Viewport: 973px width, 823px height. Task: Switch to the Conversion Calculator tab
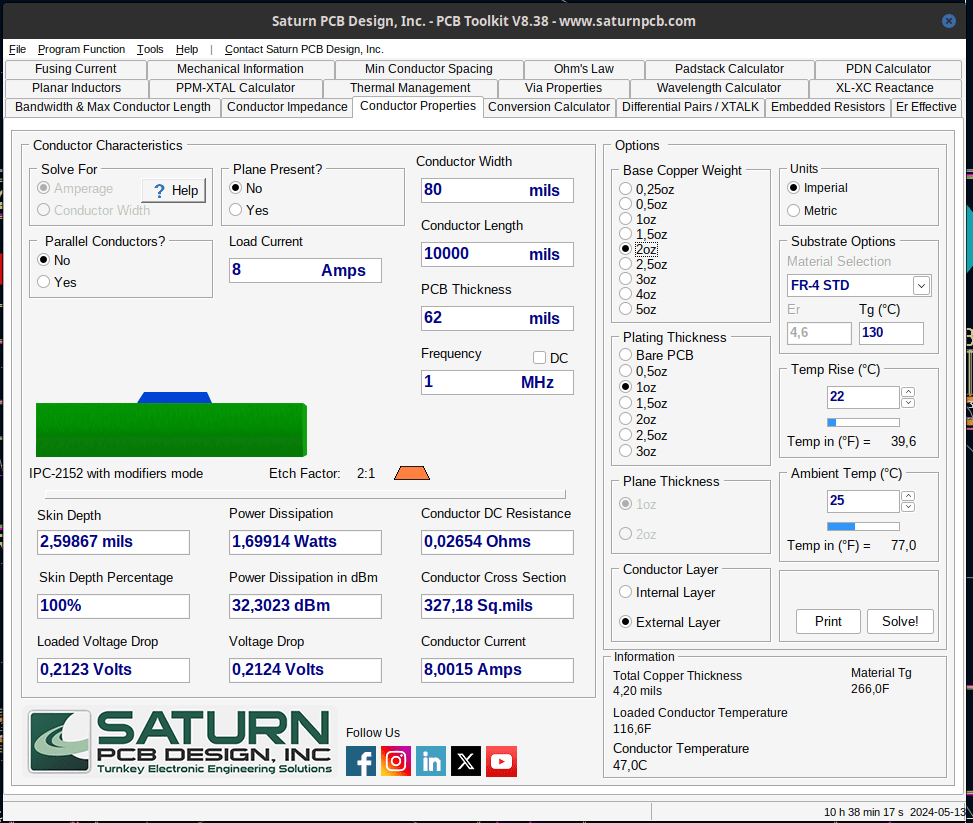549,107
